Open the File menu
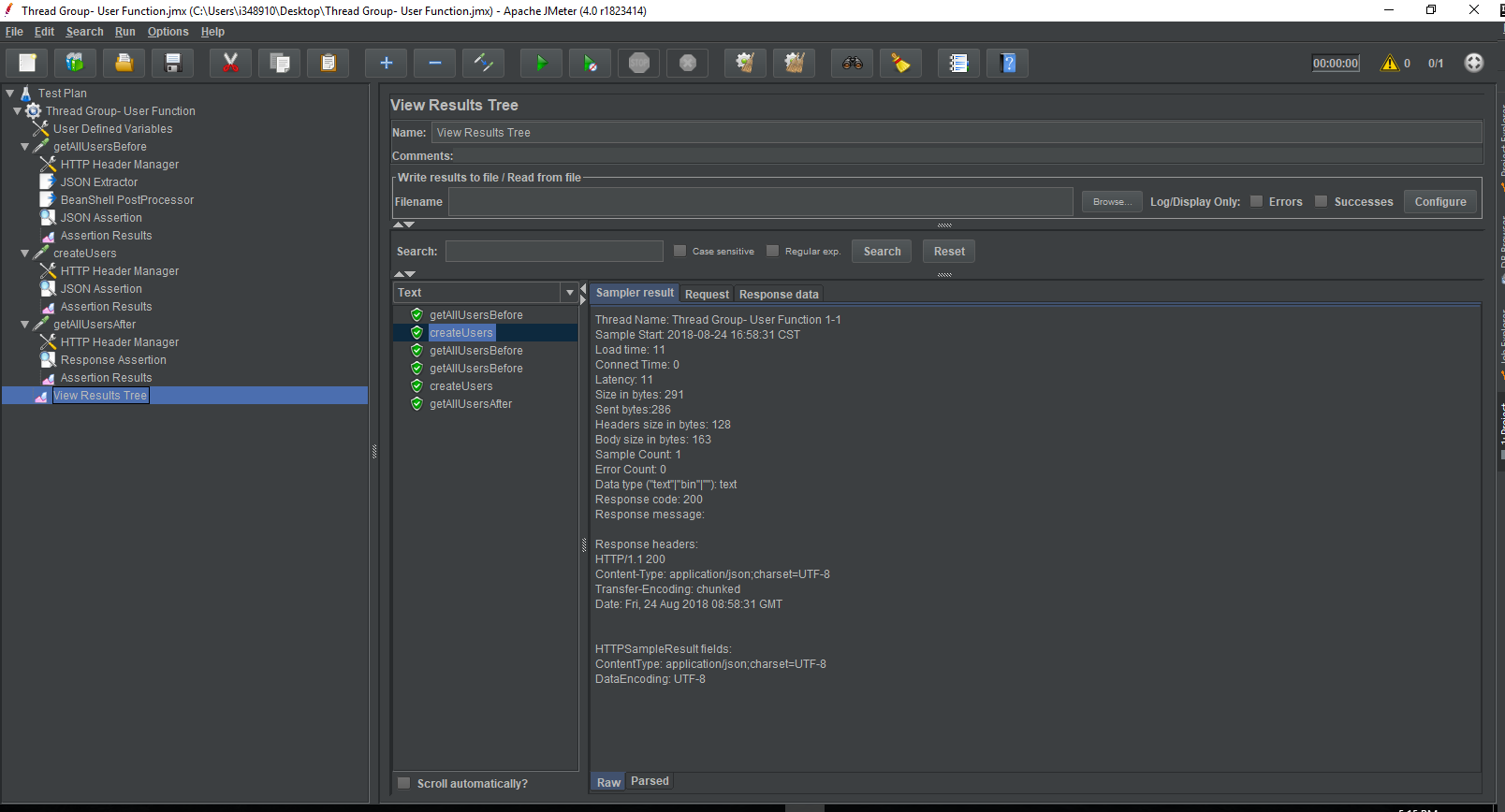The image size is (1505, 812). click(14, 32)
